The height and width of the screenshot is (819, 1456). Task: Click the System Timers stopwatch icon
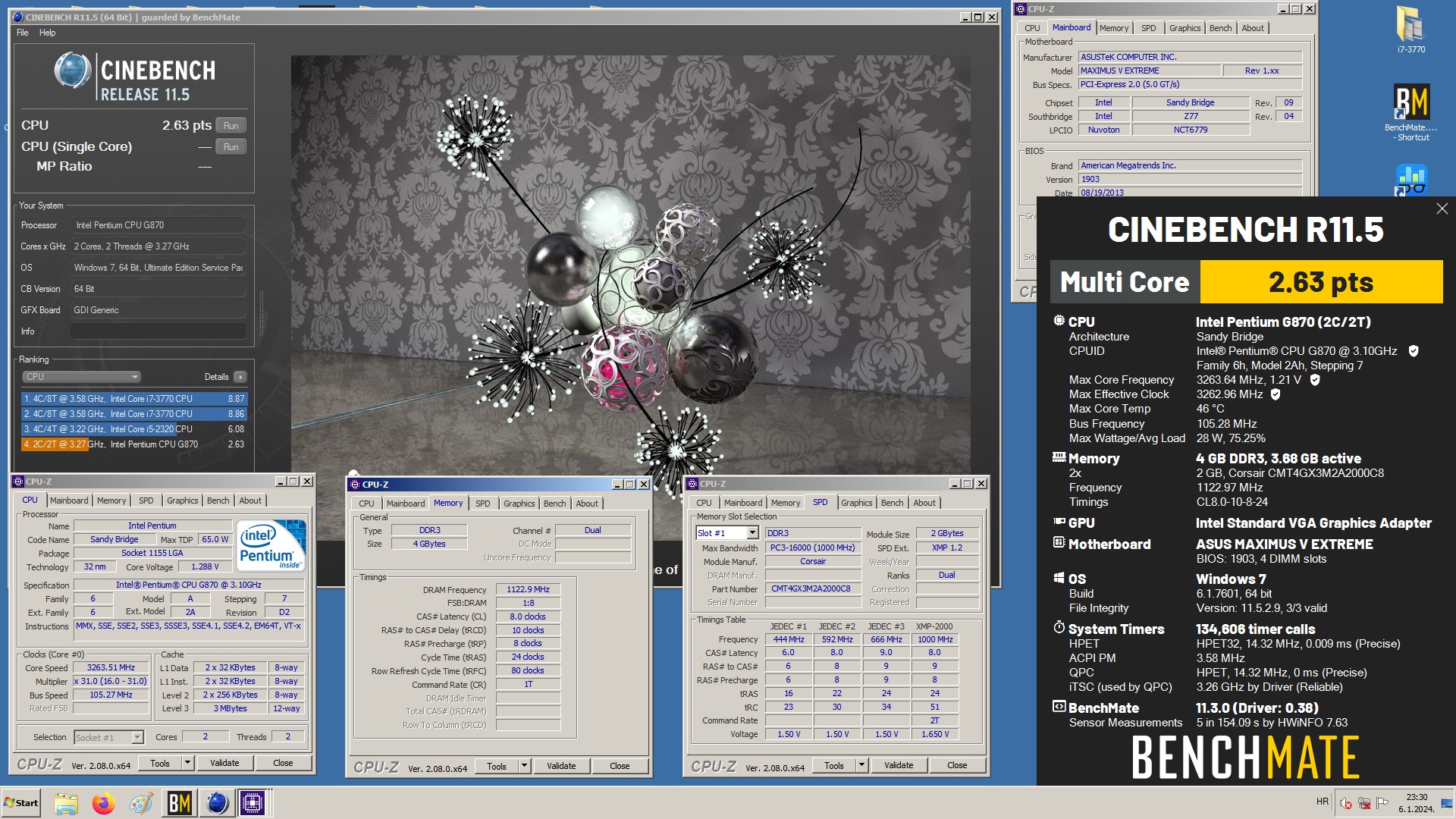[1059, 628]
